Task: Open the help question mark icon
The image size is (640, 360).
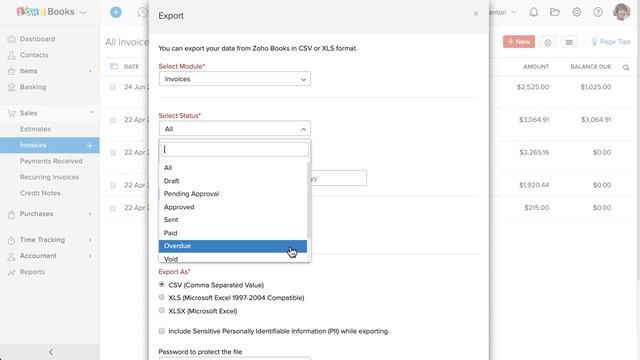Action: pyautogui.click(x=598, y=12)
